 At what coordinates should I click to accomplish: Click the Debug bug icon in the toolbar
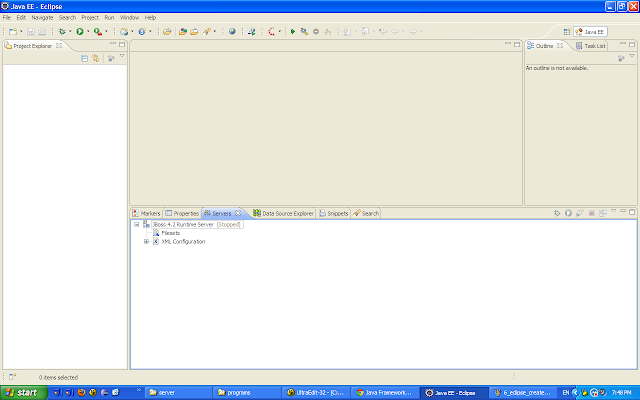[x=62, y=31]
